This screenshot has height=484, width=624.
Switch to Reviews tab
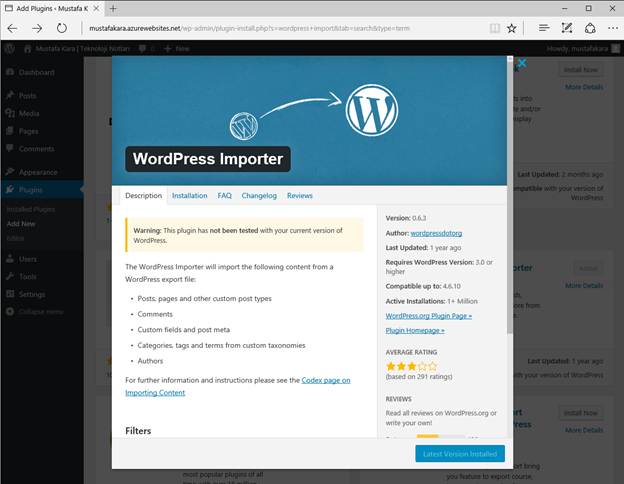[300, 196]
